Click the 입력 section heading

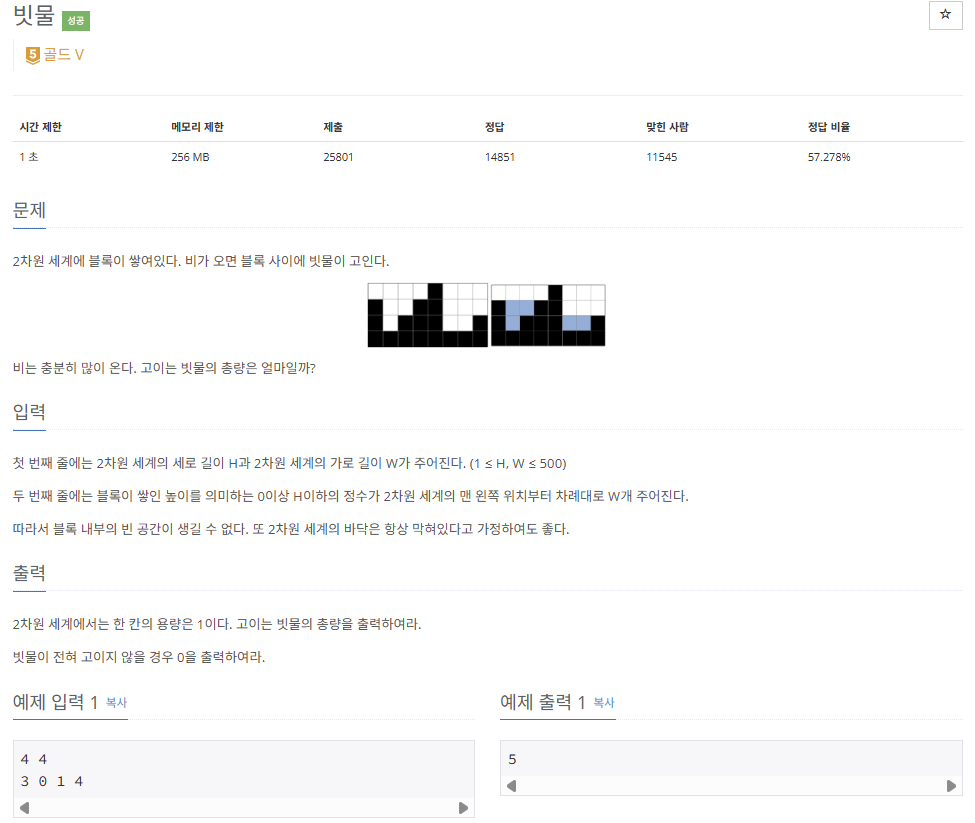pyautogui.click(x=29, y=412)
